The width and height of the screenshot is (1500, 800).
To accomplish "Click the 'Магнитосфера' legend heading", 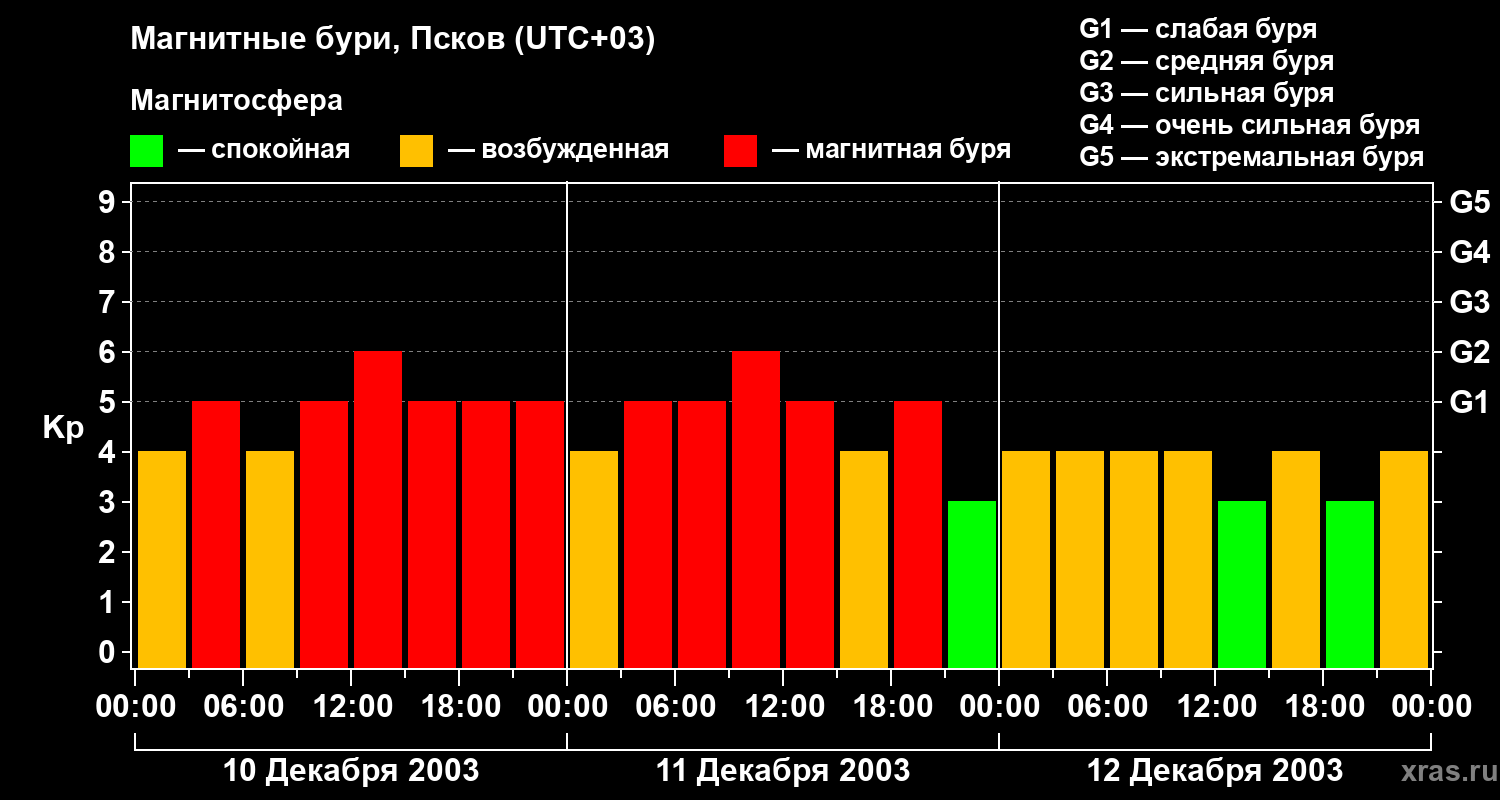I will (236, 101).
